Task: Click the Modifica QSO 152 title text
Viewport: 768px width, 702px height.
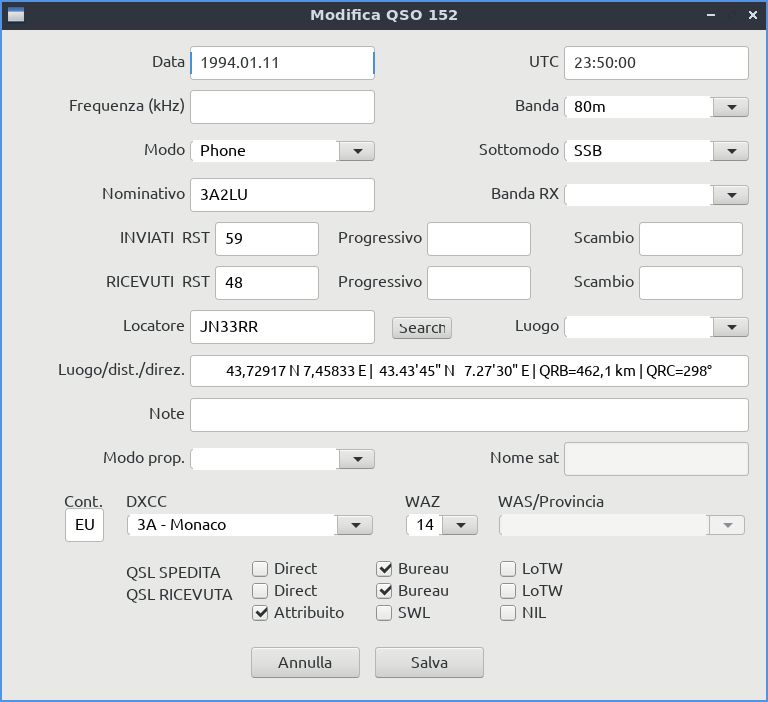Action: point(384,15)
